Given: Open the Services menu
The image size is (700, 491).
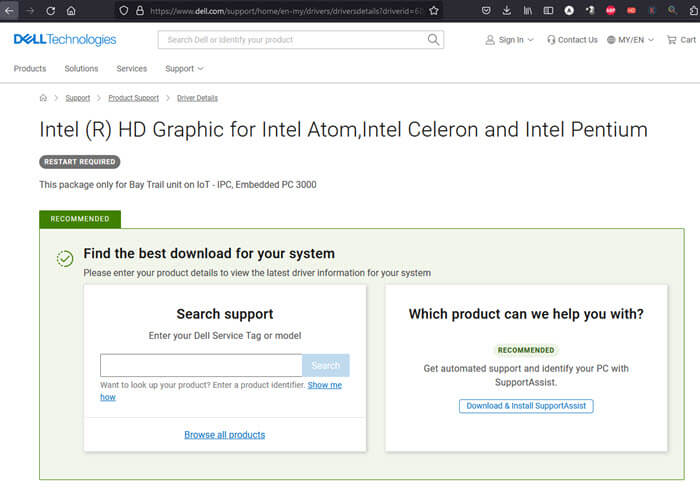Looking at the screenshot, I should (132, 69).
